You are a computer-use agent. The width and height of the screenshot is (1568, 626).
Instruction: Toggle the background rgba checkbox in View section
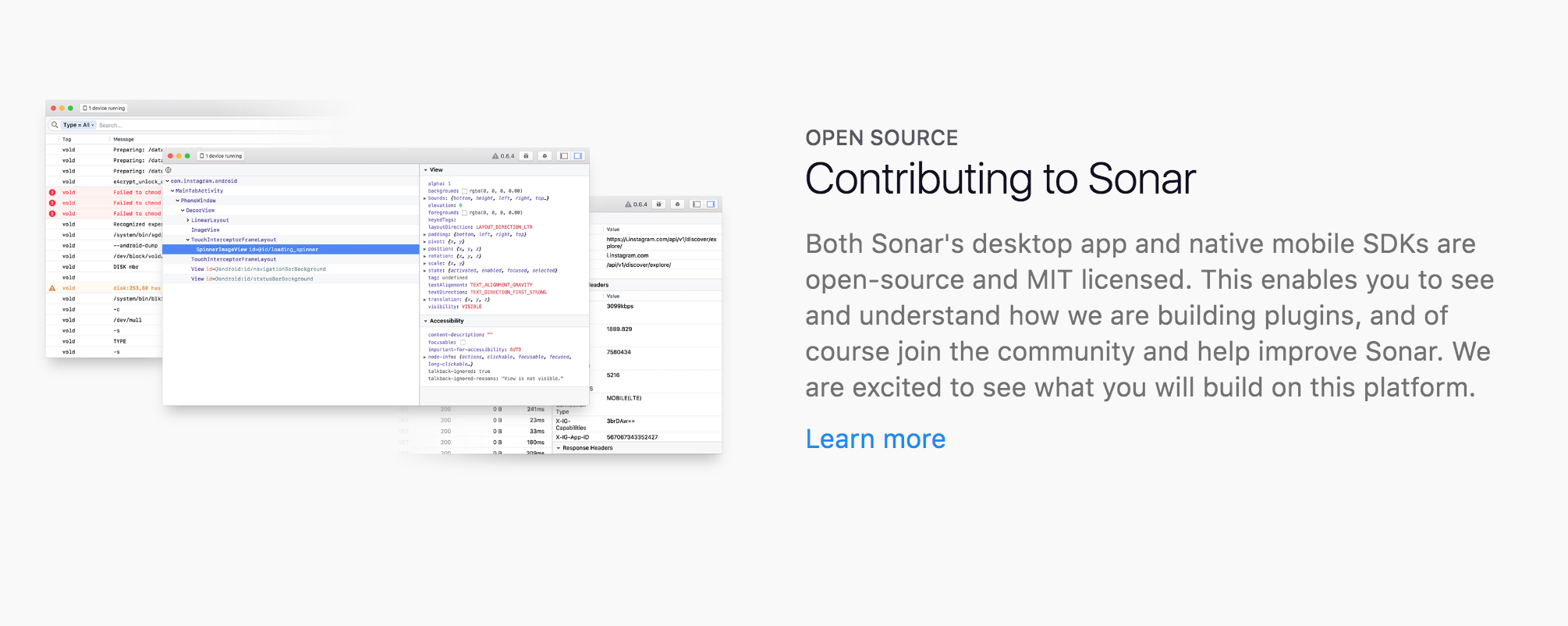click(x=464, y=190)
